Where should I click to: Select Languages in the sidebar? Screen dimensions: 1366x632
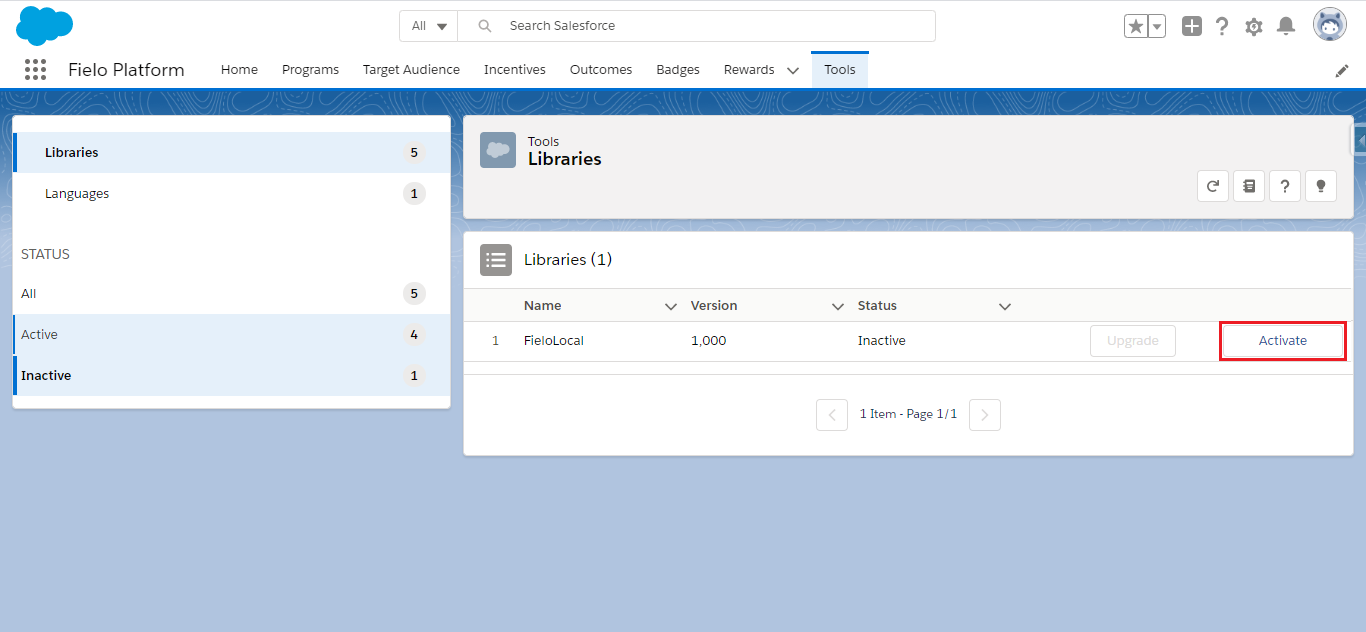point(232,194)
